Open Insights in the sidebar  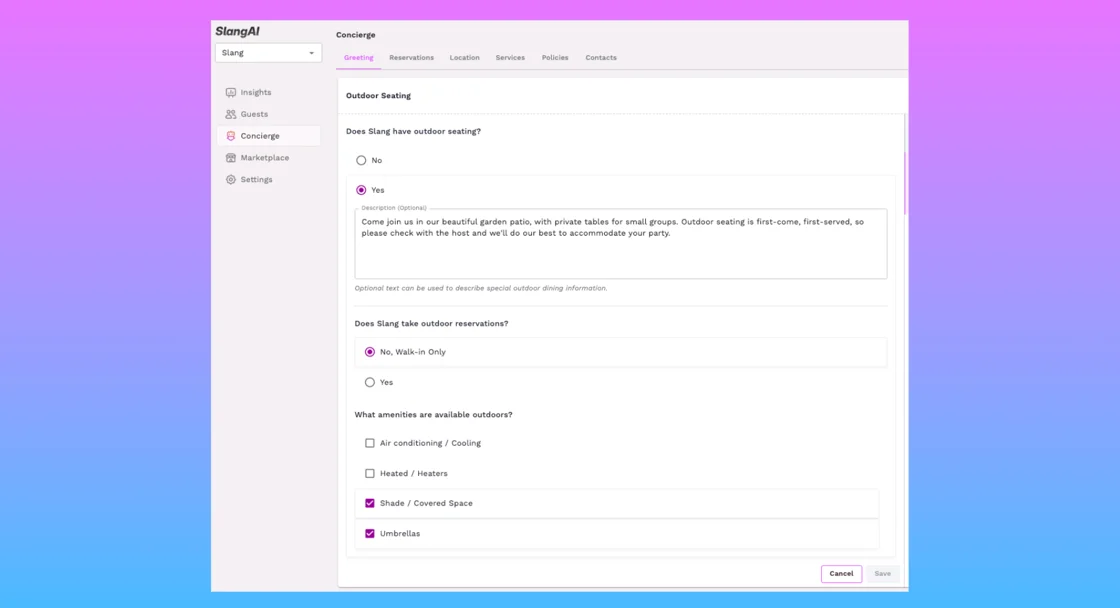(256, 92)
